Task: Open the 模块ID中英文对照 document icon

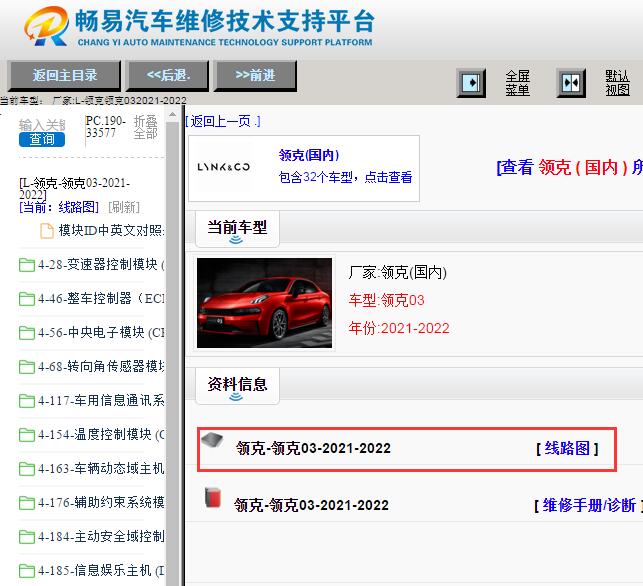Action: click(47, 230)
